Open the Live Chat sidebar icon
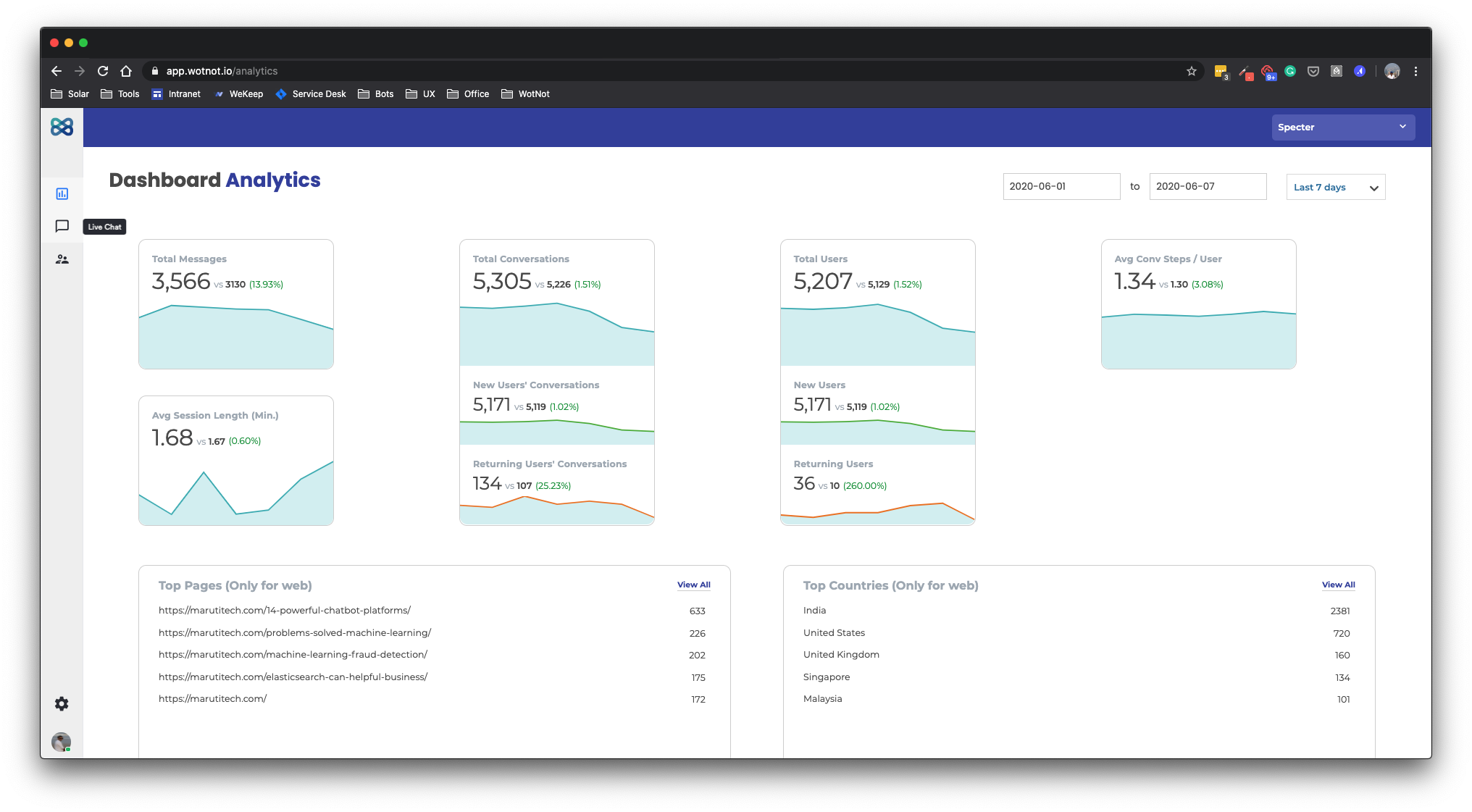This screenshot has height=812, width=1472. click(62, 227)
